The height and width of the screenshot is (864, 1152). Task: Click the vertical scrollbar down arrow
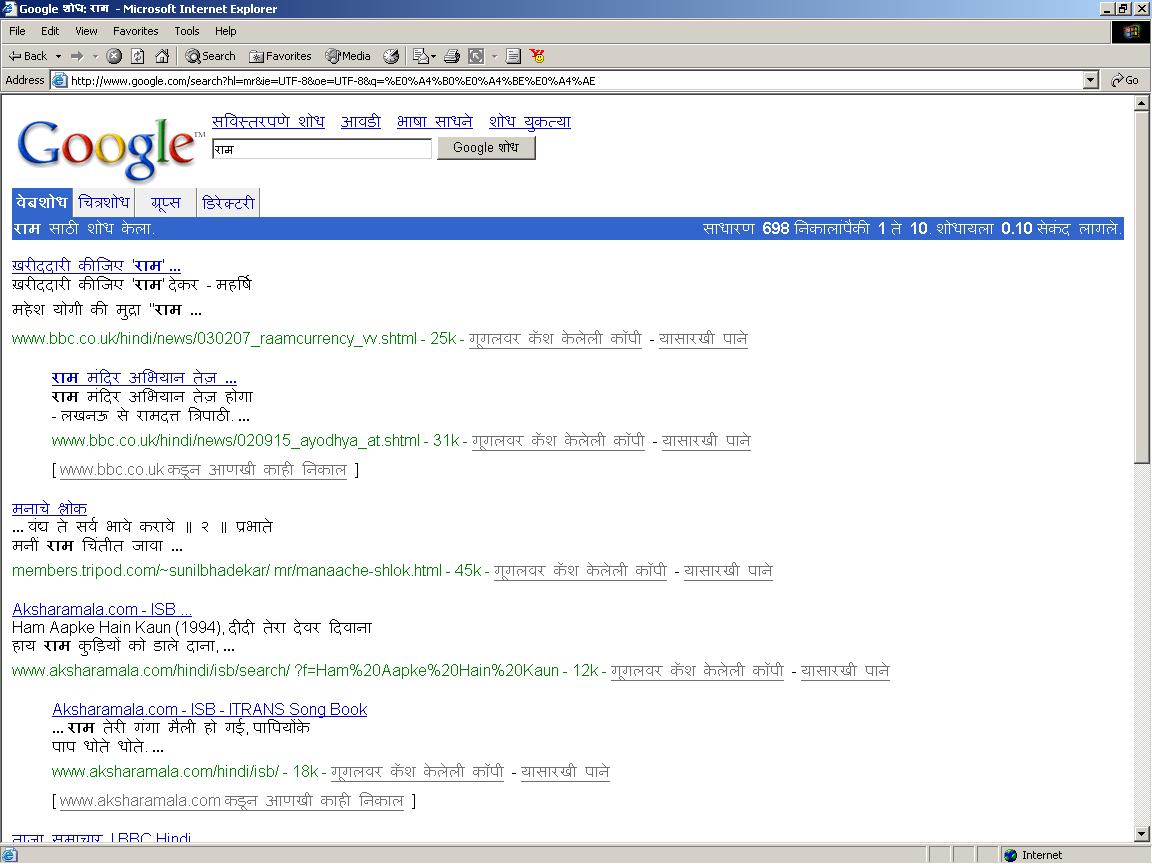pos(1141,834)
